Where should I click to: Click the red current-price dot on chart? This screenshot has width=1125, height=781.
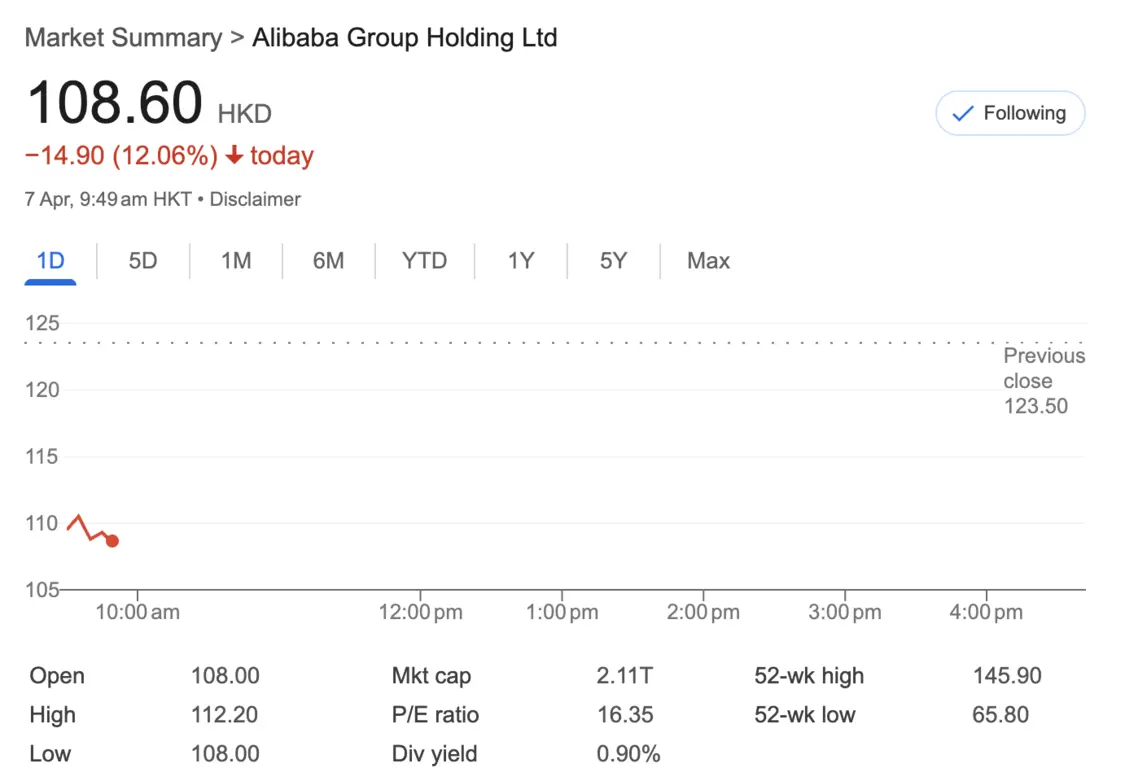tap(112, 541)
